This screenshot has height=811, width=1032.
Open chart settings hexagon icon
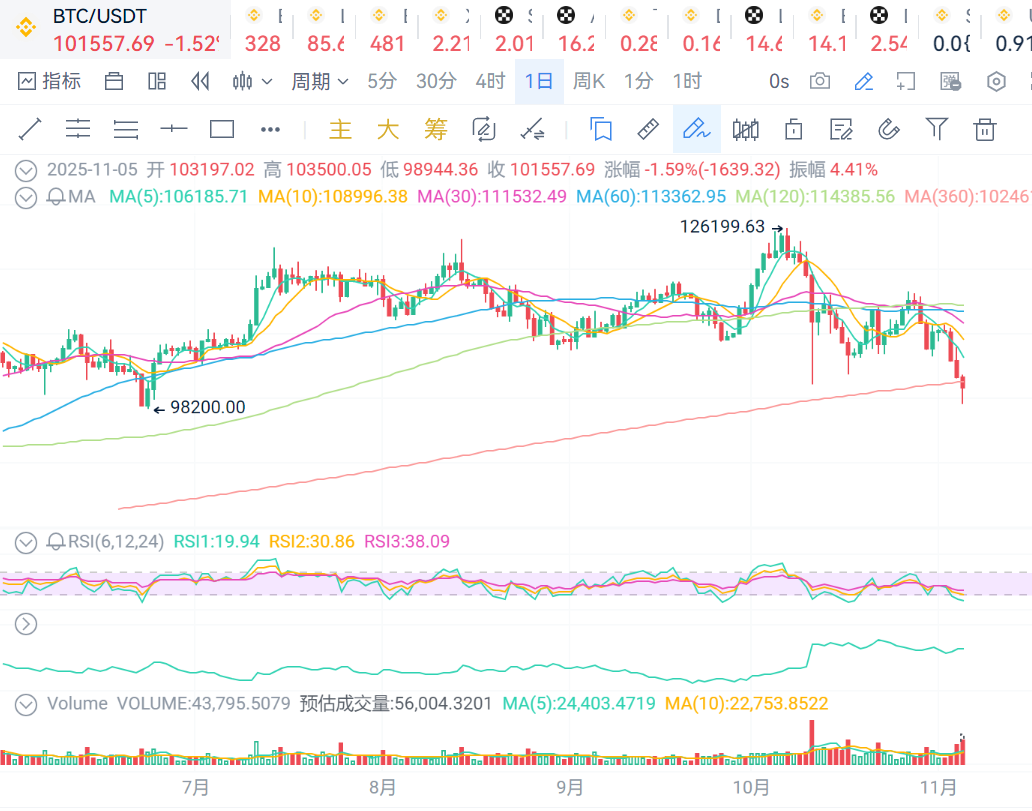996,81
